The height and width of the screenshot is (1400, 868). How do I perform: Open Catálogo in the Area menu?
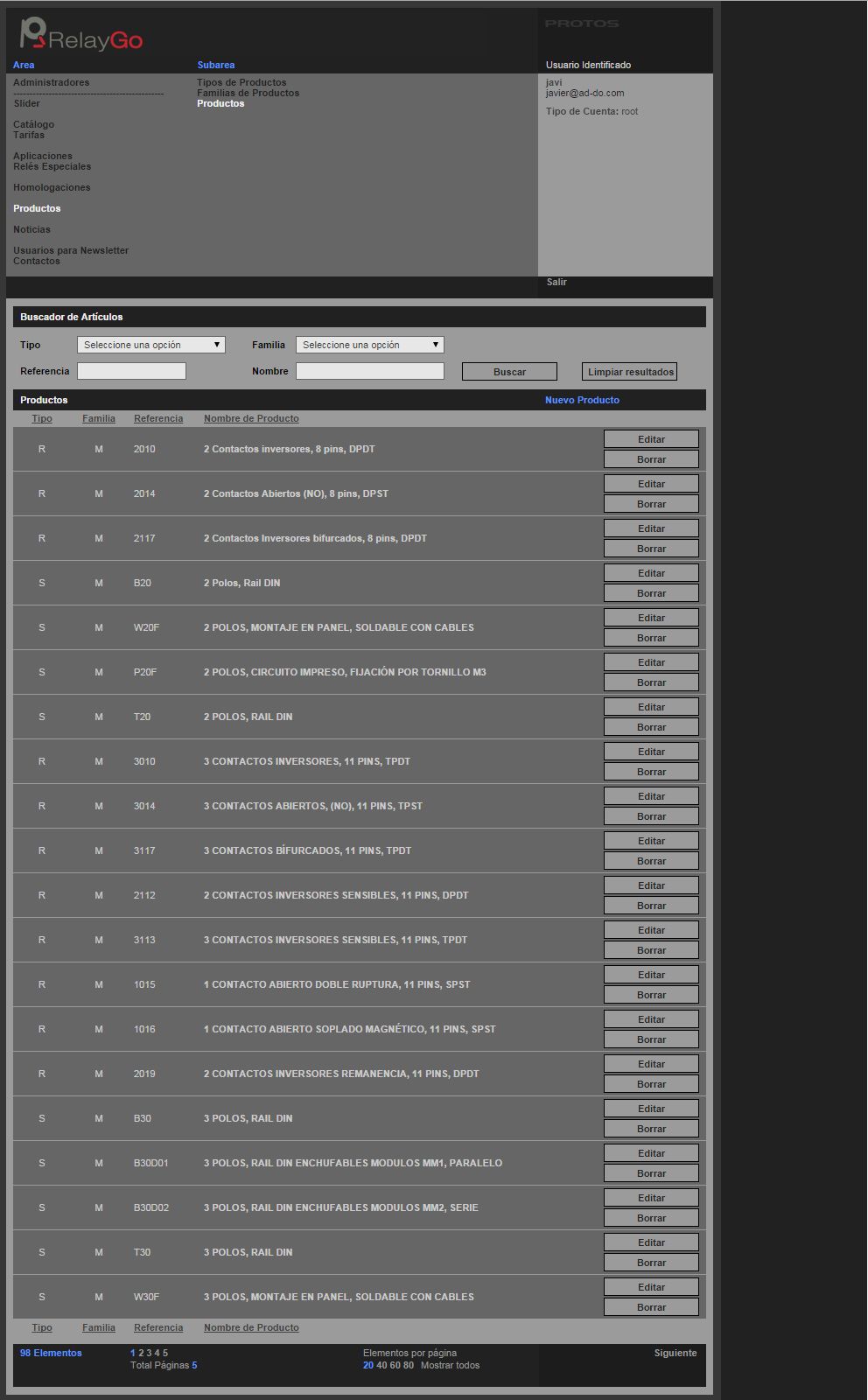point(33,124)
